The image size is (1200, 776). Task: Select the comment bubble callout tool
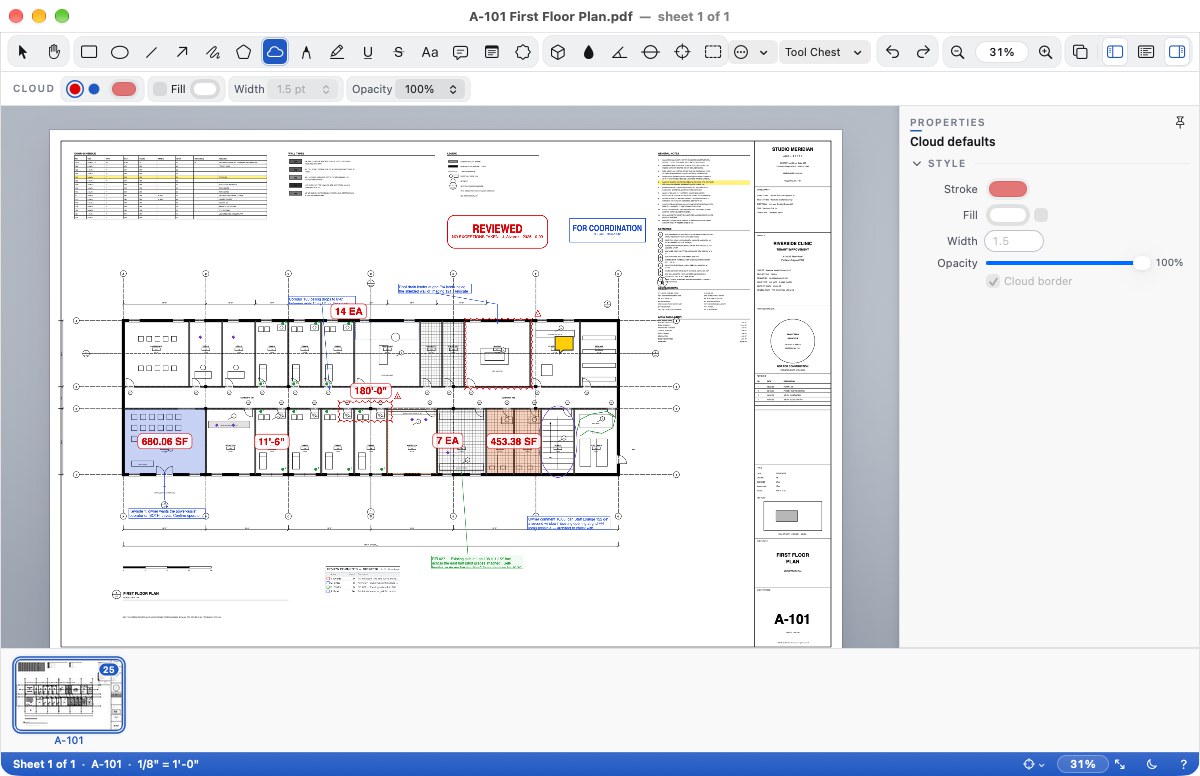tap(461, 52)
